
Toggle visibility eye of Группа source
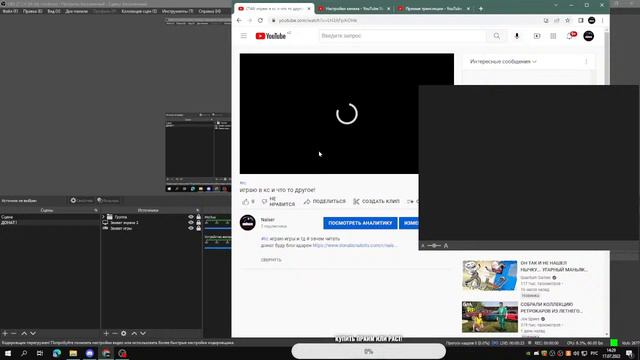pos(191,217)
